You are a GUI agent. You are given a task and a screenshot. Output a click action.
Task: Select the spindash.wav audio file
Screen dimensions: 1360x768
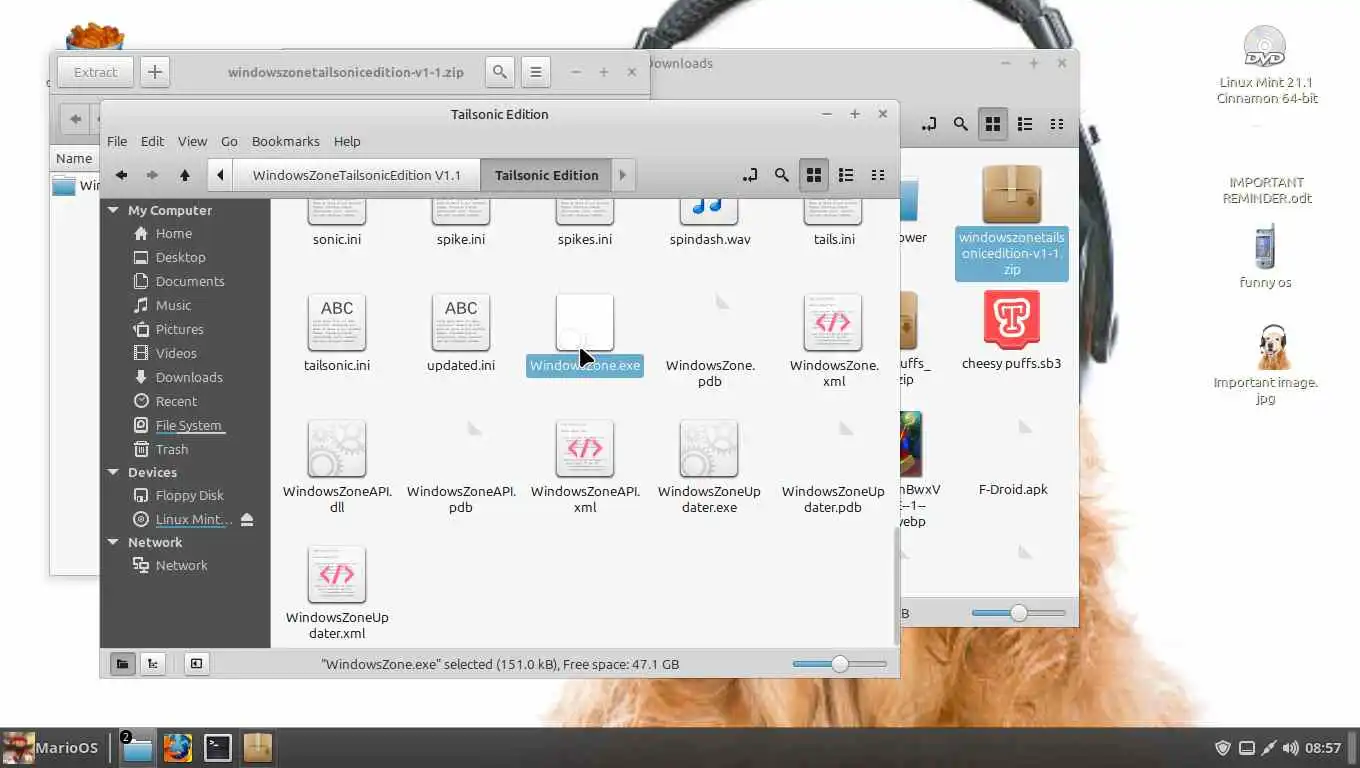710,222
